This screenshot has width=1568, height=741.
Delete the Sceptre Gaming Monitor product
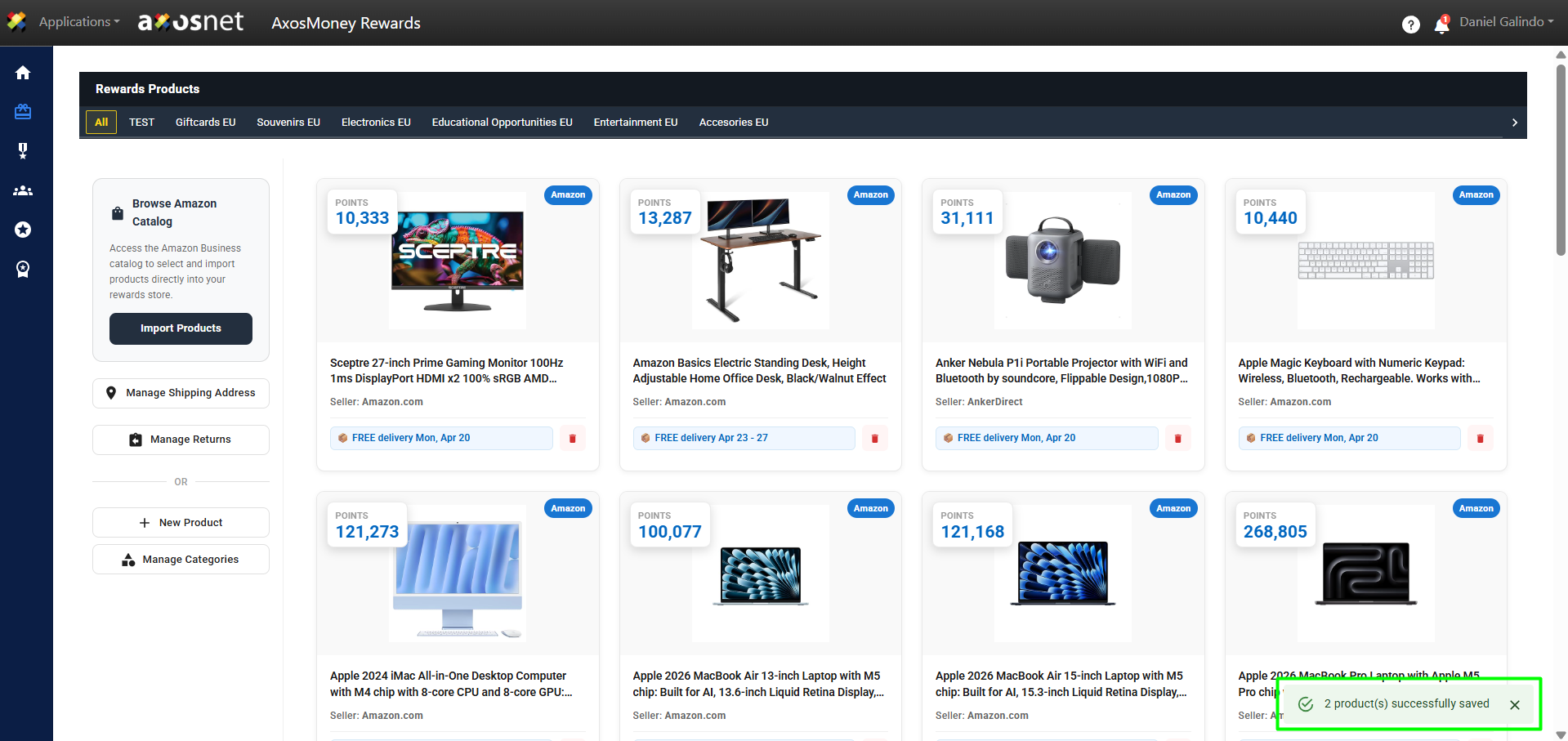tap(572, 439)
